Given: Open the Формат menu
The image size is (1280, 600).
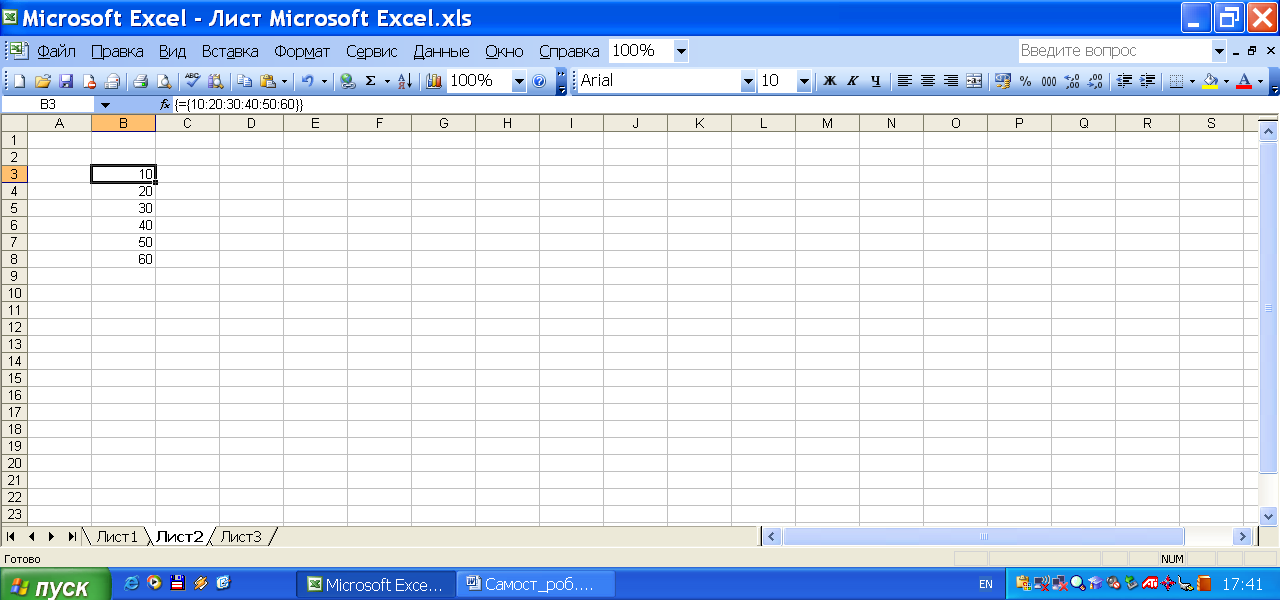Looking at the screenshot, I should point(302,51).
